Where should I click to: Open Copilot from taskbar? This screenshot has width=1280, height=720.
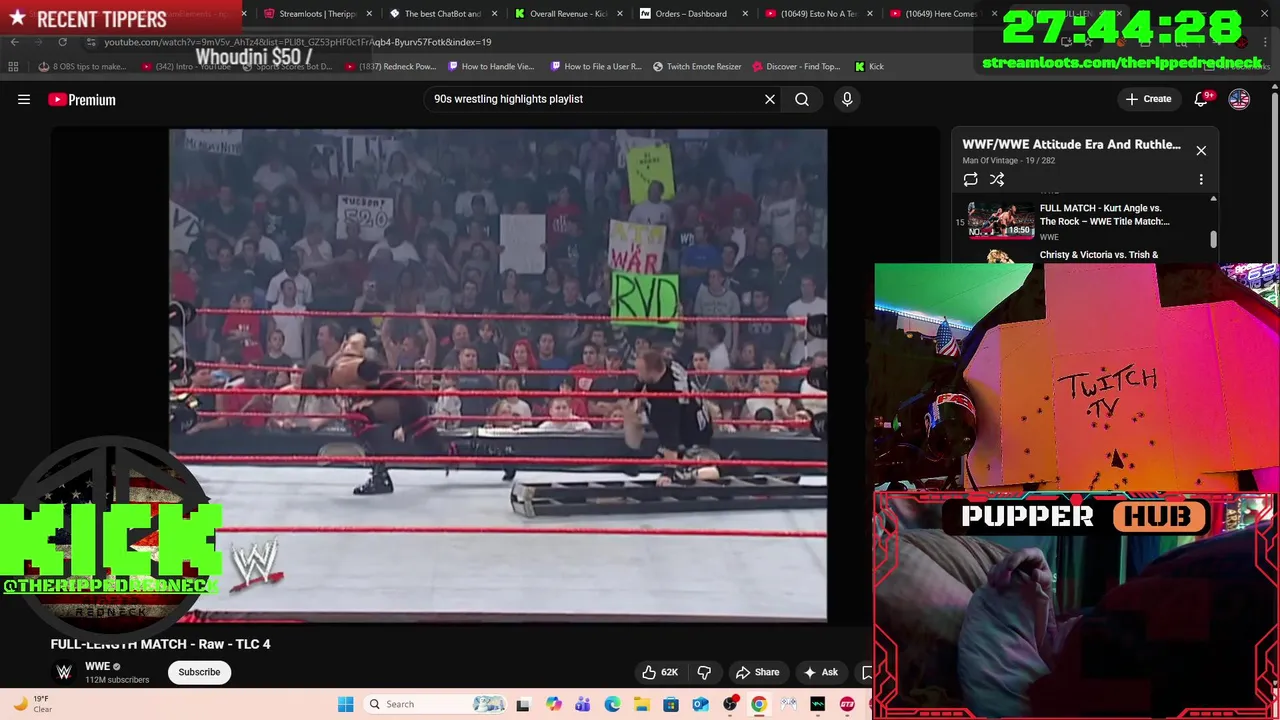pyautogui.click(x=553, y=704)
